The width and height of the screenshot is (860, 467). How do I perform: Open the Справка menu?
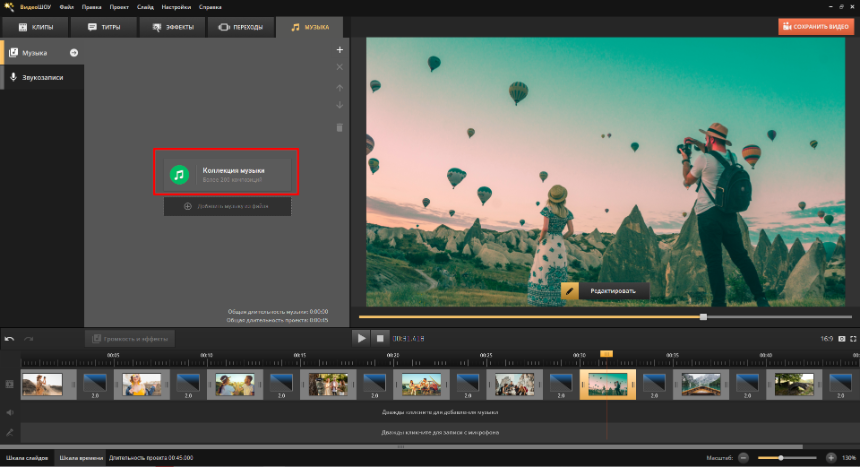210,7
